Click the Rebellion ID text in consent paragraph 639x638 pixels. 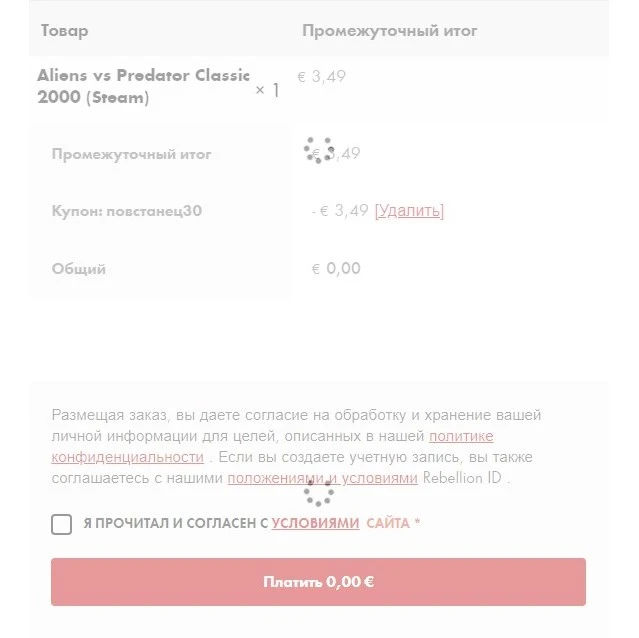462,478
